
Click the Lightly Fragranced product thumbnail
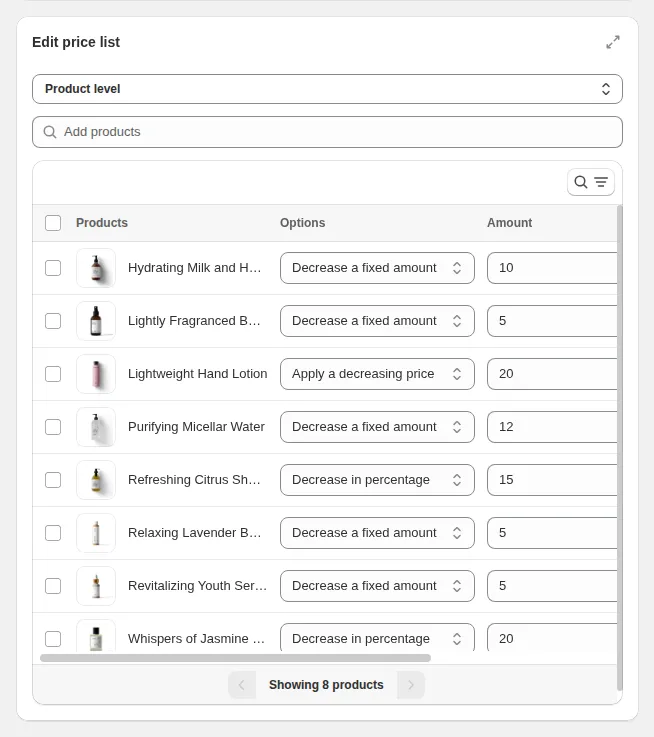pos(96,321)
